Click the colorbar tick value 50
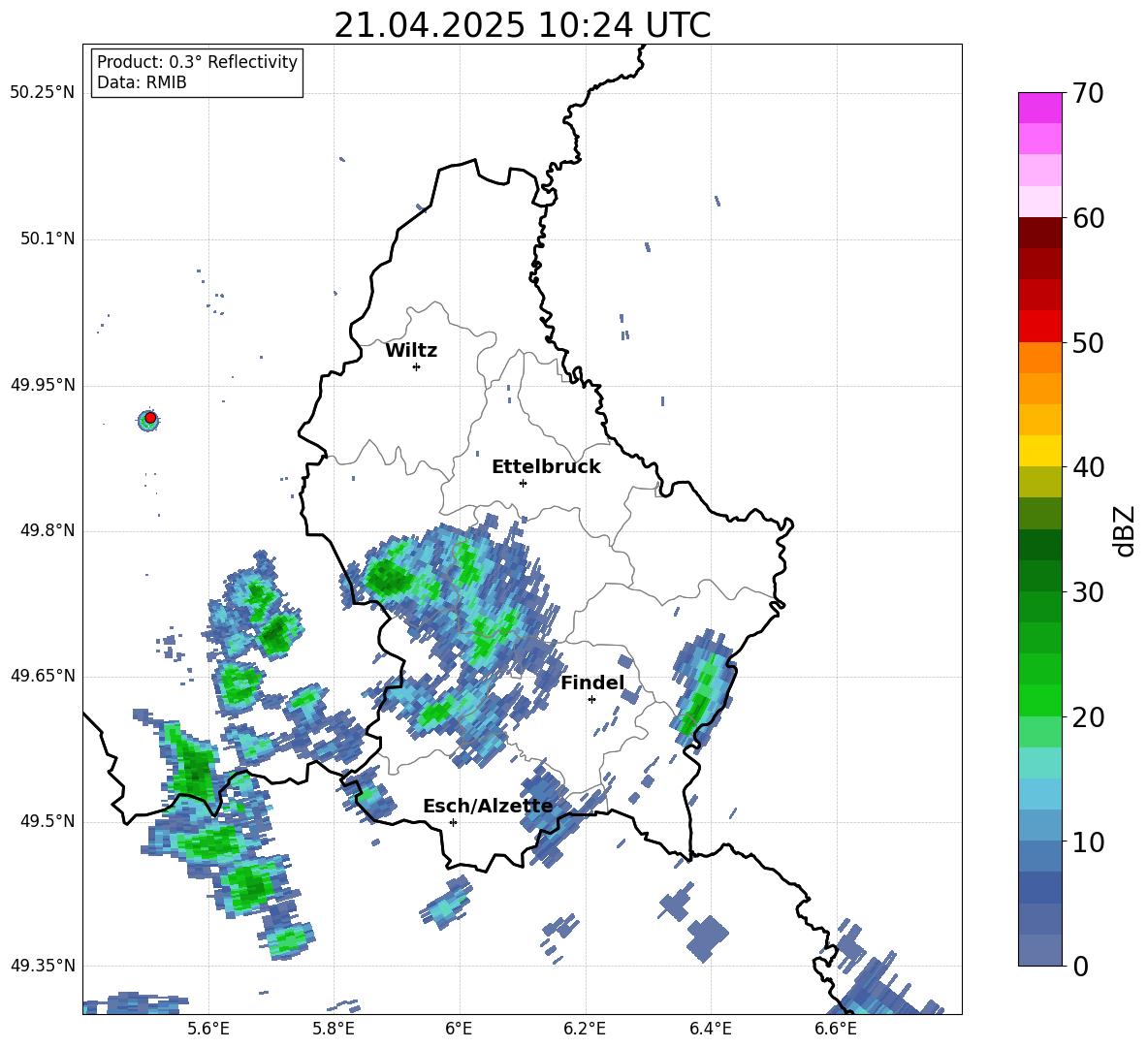Viewport: 1148px width, 1048px height. (1089, 342)
